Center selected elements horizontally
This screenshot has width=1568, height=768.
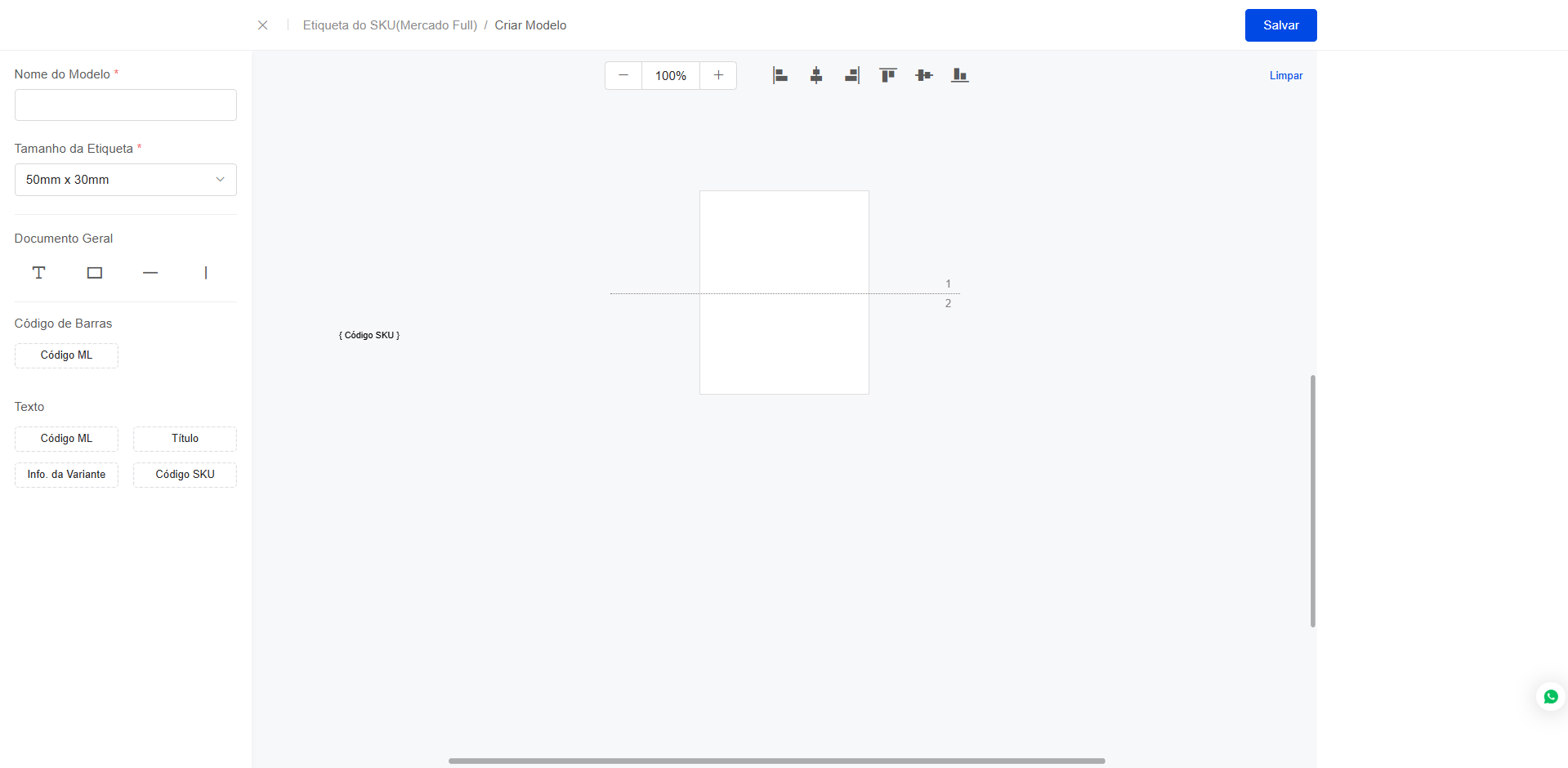click(816, 75)
